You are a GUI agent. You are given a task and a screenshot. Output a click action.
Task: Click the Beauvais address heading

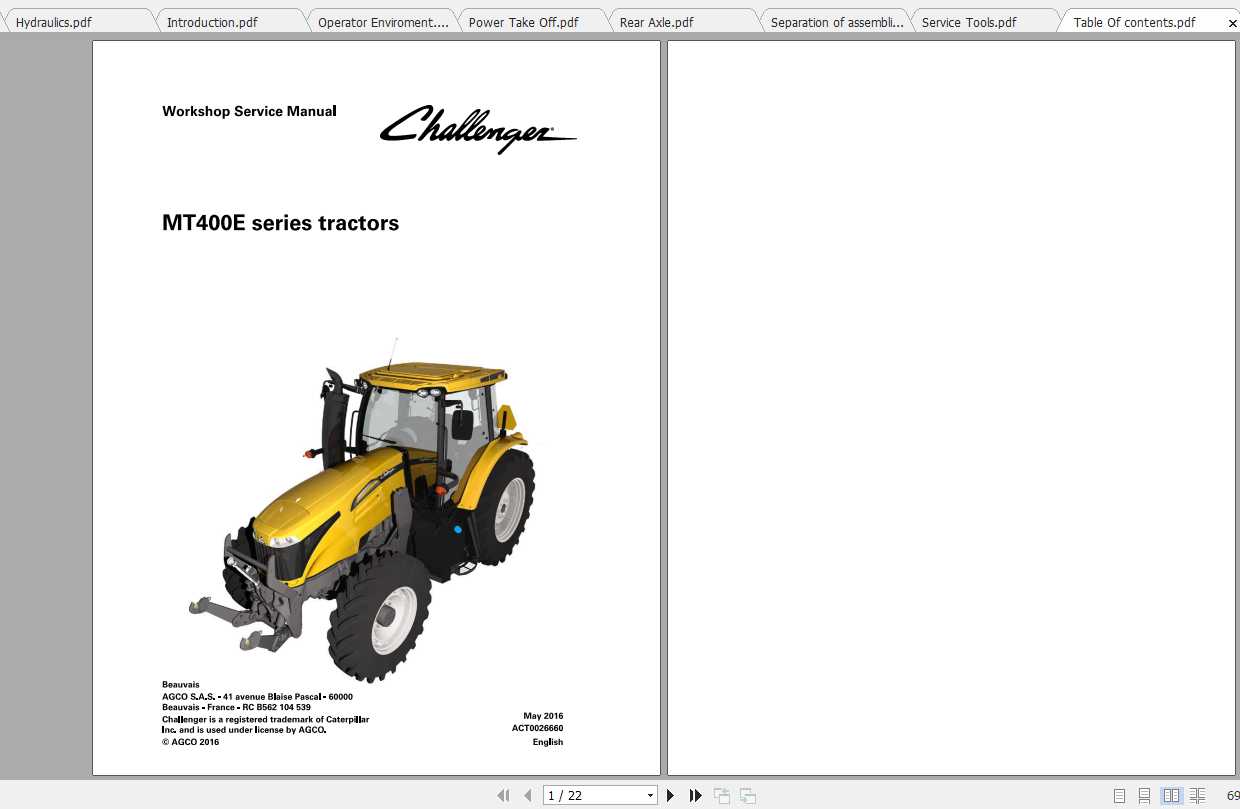tap(180, 685)
